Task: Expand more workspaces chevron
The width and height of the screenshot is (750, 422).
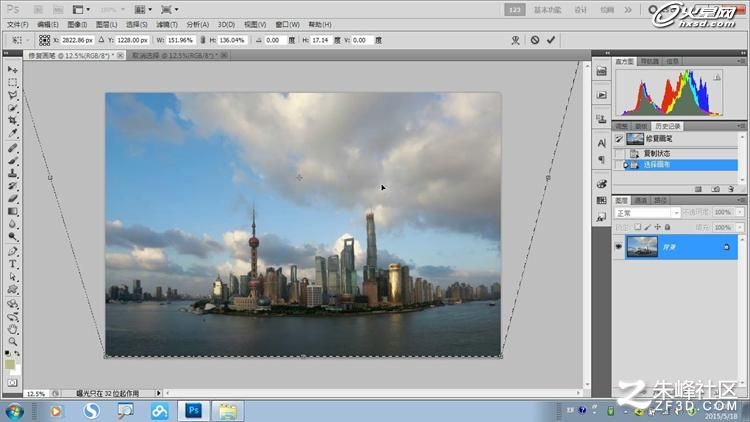Action: pos(628,10)
